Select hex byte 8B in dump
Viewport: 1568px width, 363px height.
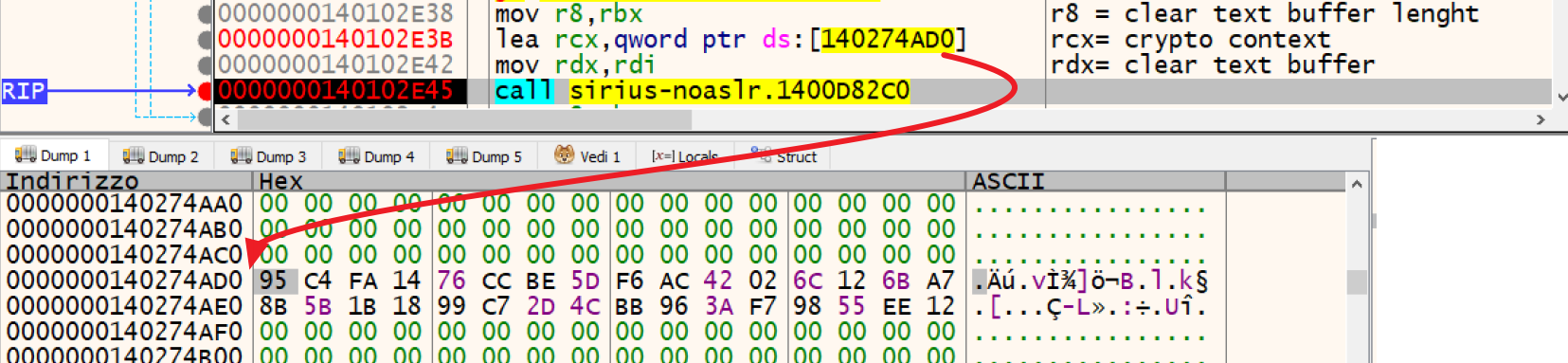274,306
